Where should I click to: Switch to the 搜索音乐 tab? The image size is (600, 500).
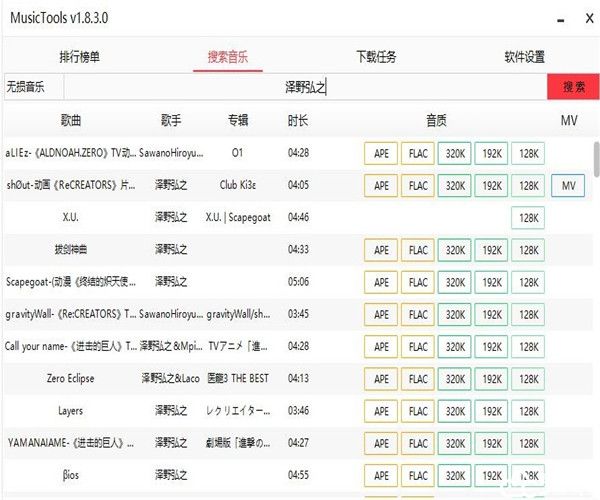tap(228, 57)
